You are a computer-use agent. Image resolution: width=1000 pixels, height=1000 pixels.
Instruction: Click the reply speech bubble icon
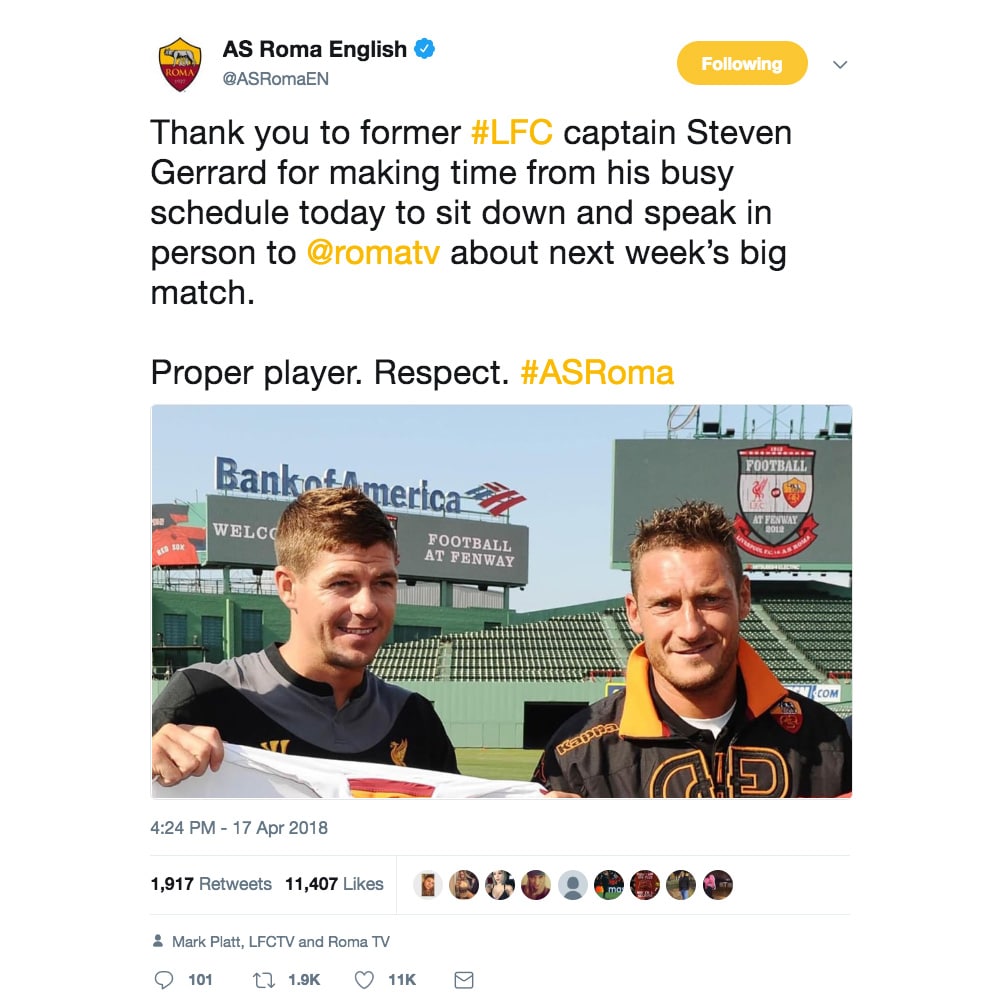tap(164, 980)
